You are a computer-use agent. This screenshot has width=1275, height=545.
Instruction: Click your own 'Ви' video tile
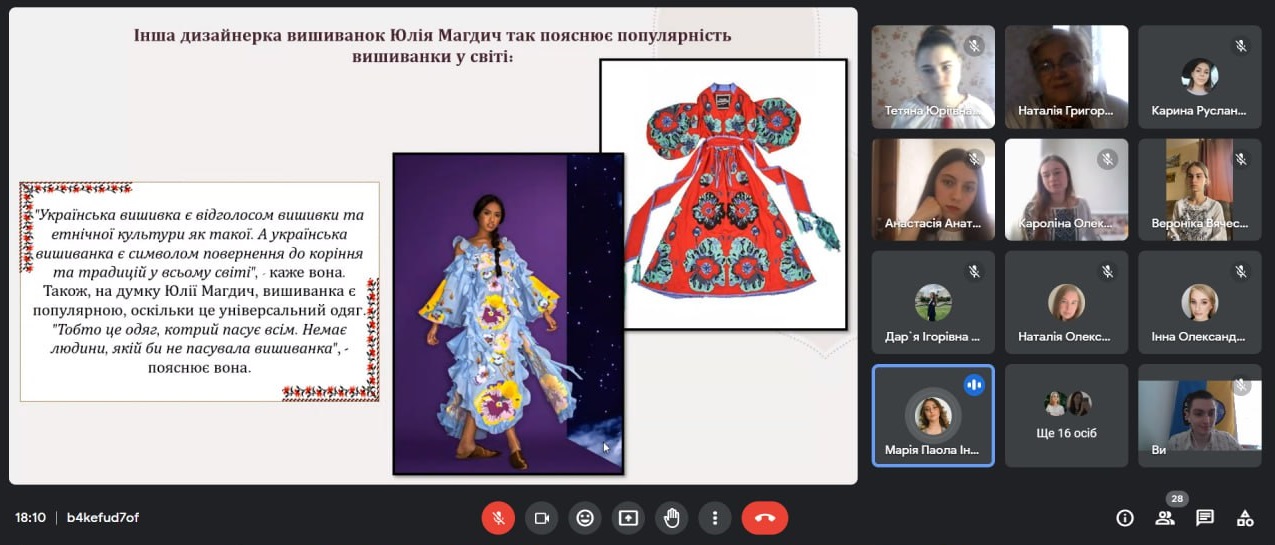(x=1199, y=415)
